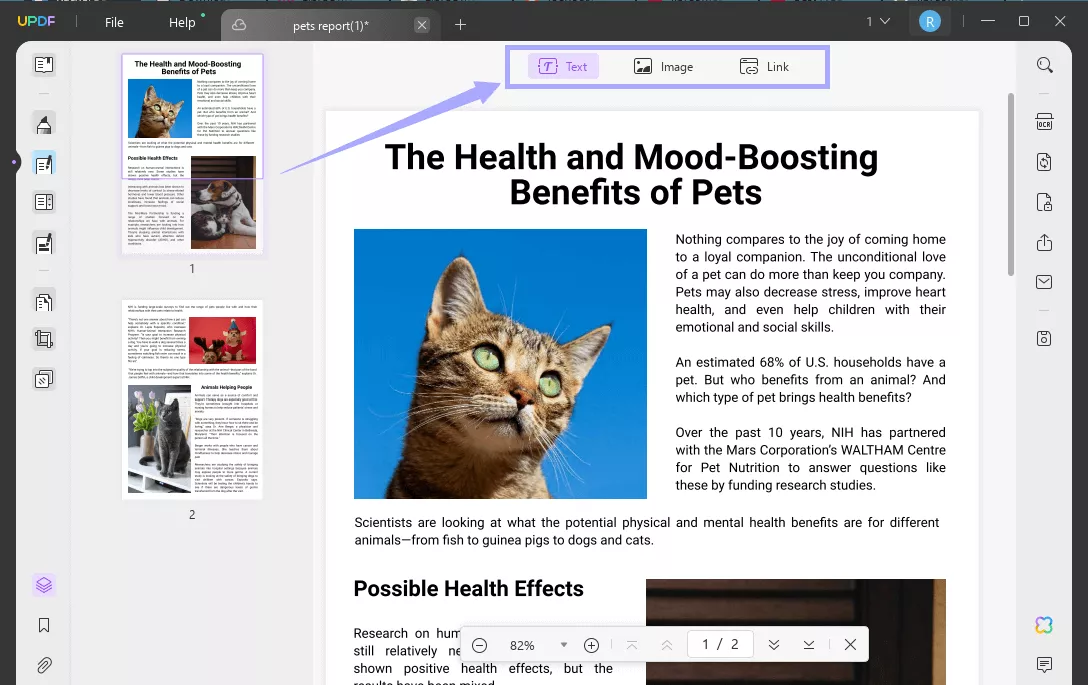Select the Edit PDF tool

click(44, 164)
